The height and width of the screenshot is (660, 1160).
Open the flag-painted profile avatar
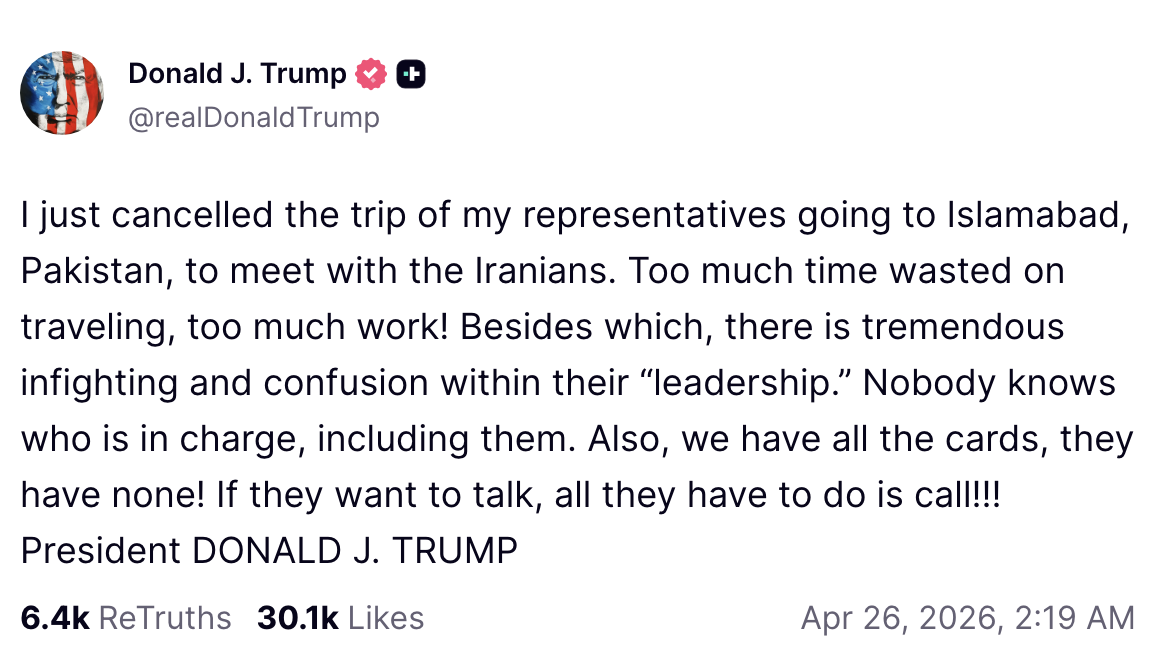[x=62, y=92]
